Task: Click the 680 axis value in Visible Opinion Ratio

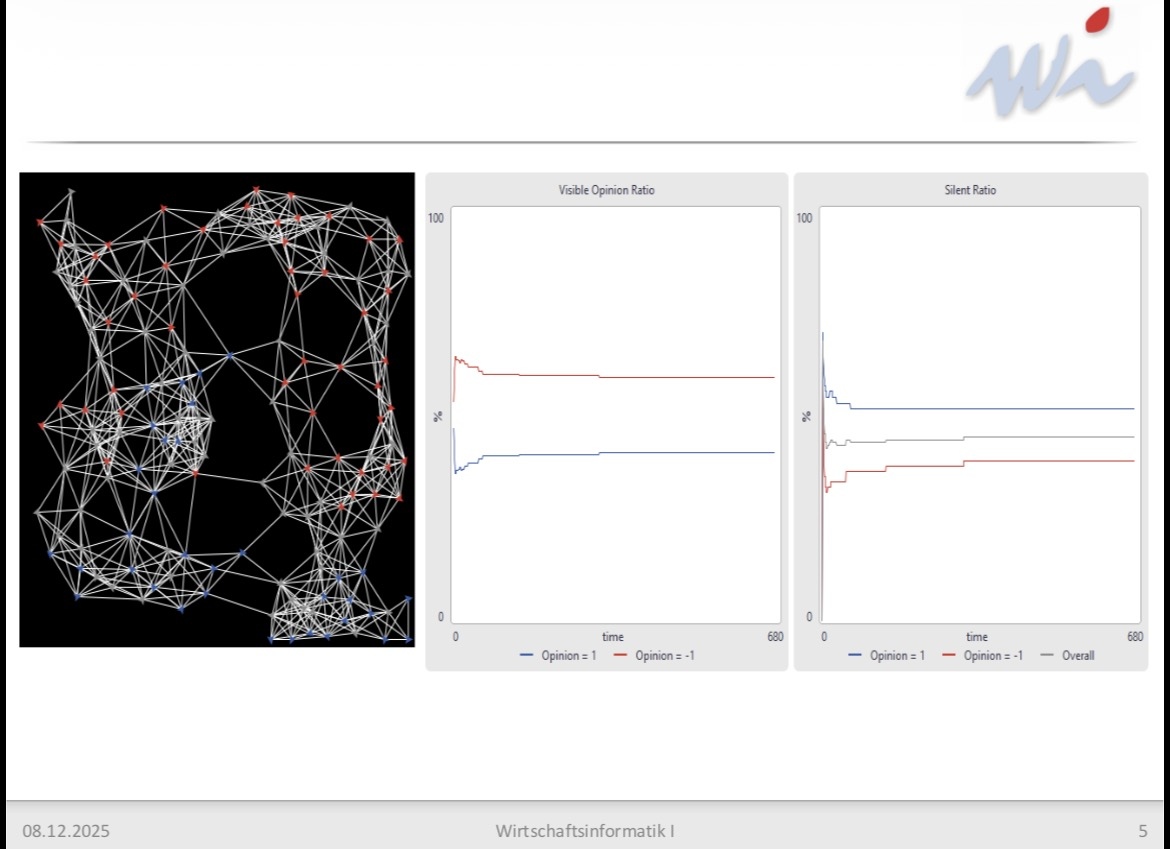Action: click(775, 637)
